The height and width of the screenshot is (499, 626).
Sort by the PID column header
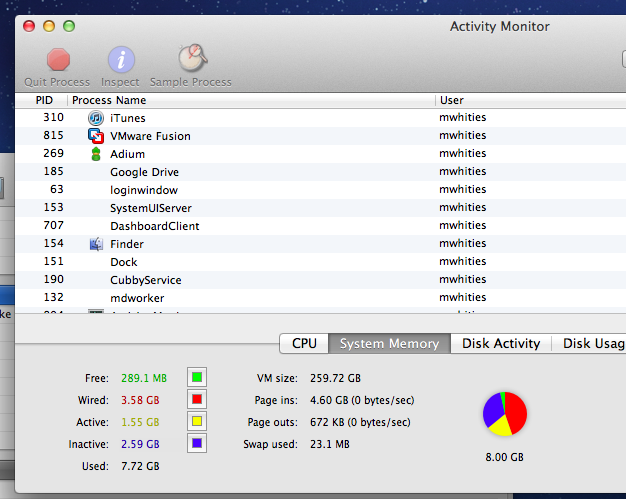point(44,100)
